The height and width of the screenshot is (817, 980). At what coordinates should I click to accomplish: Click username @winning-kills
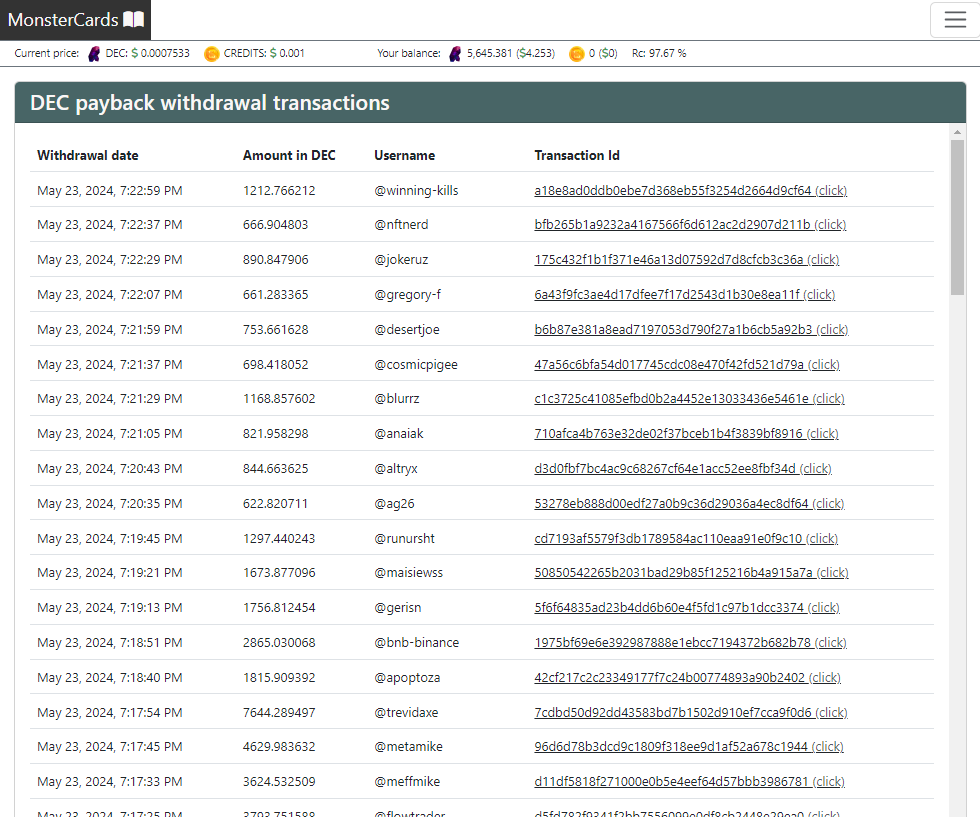click(416, 191)
